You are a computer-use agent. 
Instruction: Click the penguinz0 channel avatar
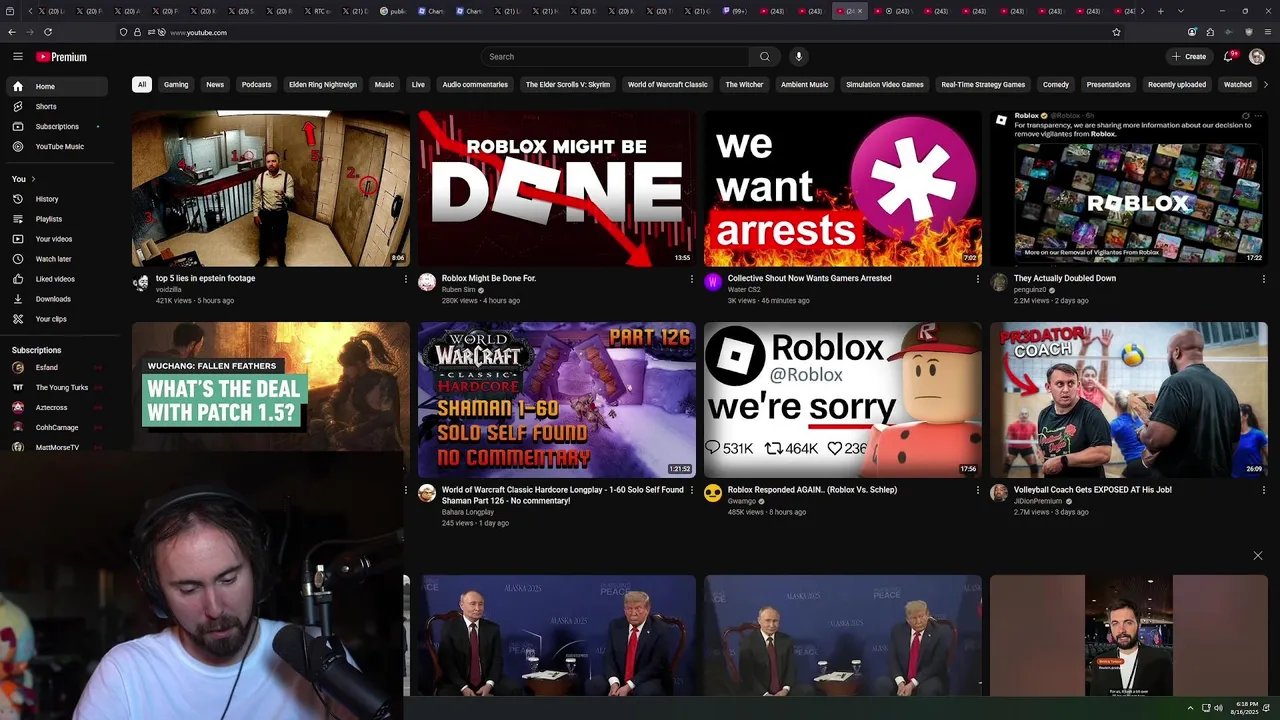tap(999, 282)
